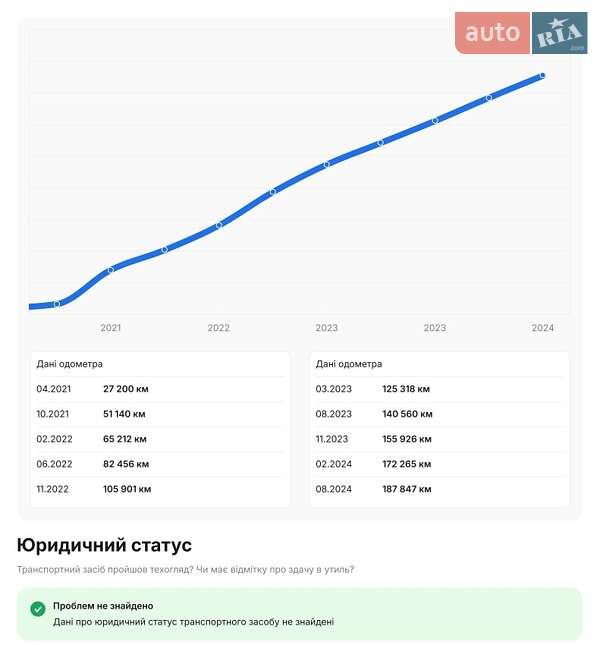Click the 187 847 км latest mileage

pyautogui.click(x=407, y=489)
